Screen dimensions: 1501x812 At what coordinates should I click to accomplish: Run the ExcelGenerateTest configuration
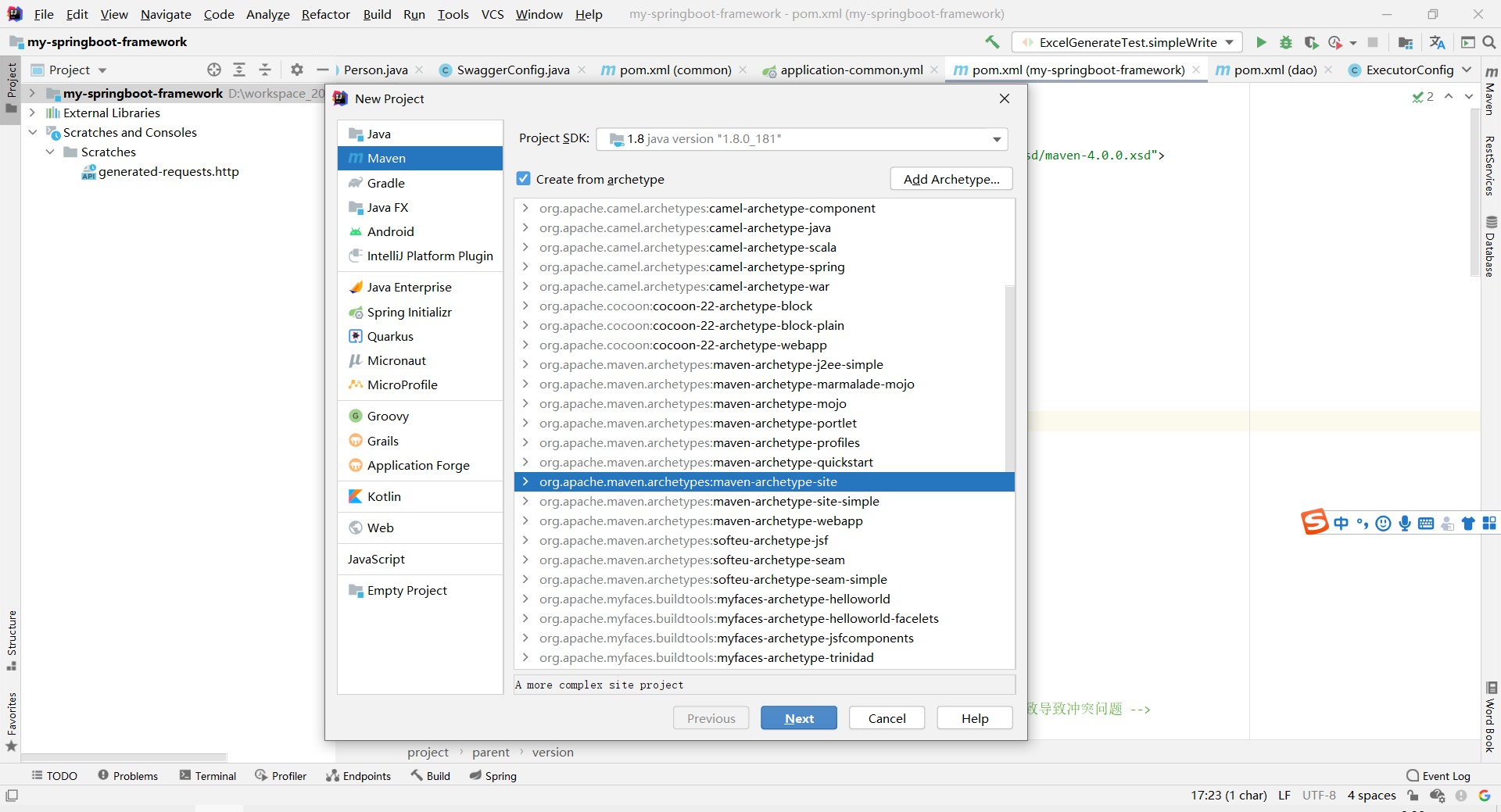point(1261,42)
